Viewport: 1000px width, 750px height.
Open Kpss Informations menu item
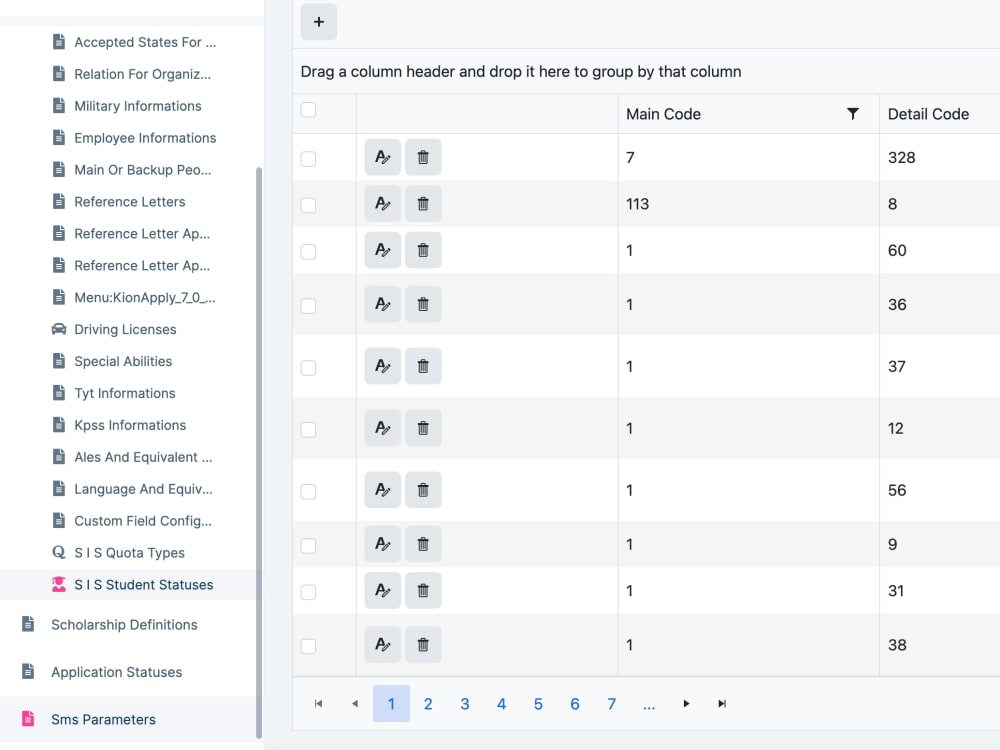pyautogui.click(x=130, y=425)
